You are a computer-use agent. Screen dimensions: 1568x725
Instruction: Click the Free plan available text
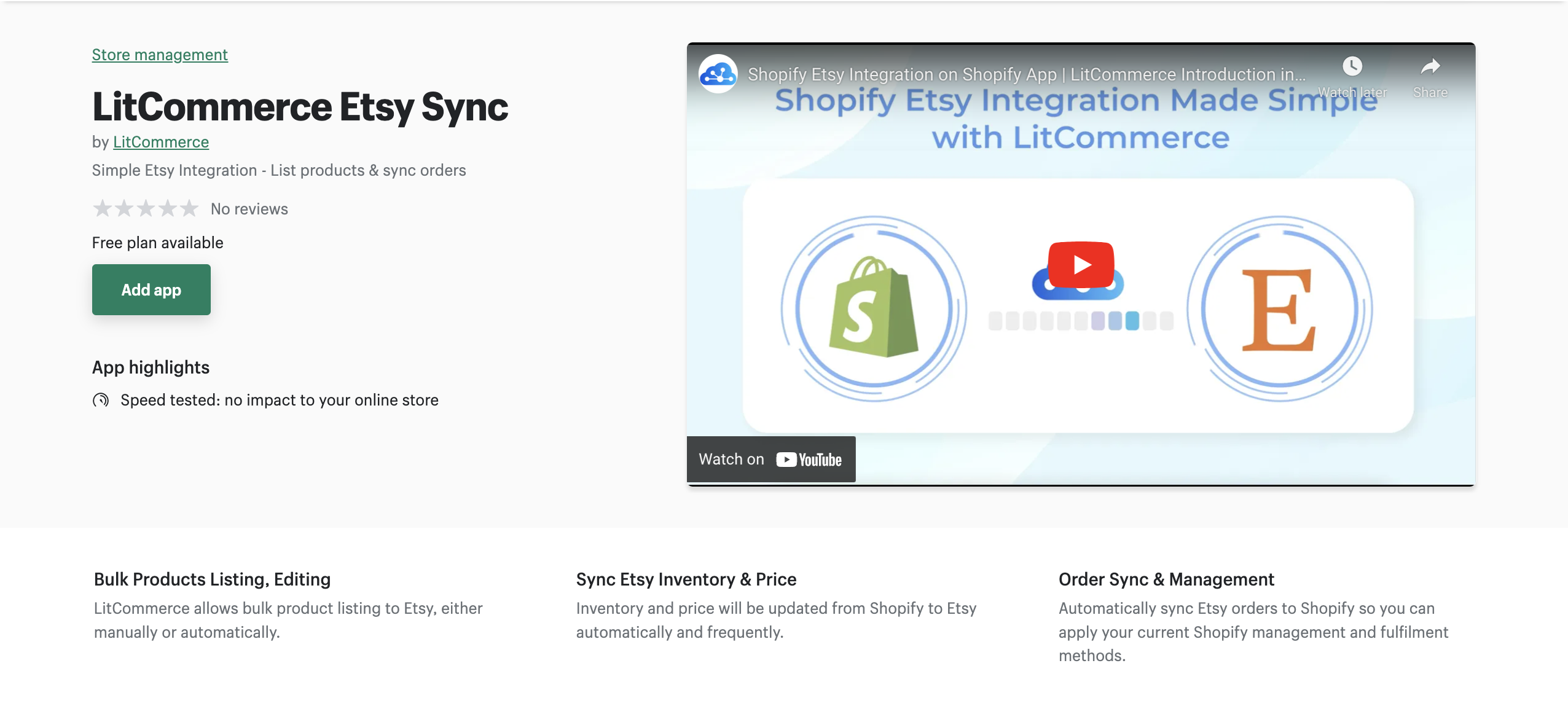tap(158, 243)
